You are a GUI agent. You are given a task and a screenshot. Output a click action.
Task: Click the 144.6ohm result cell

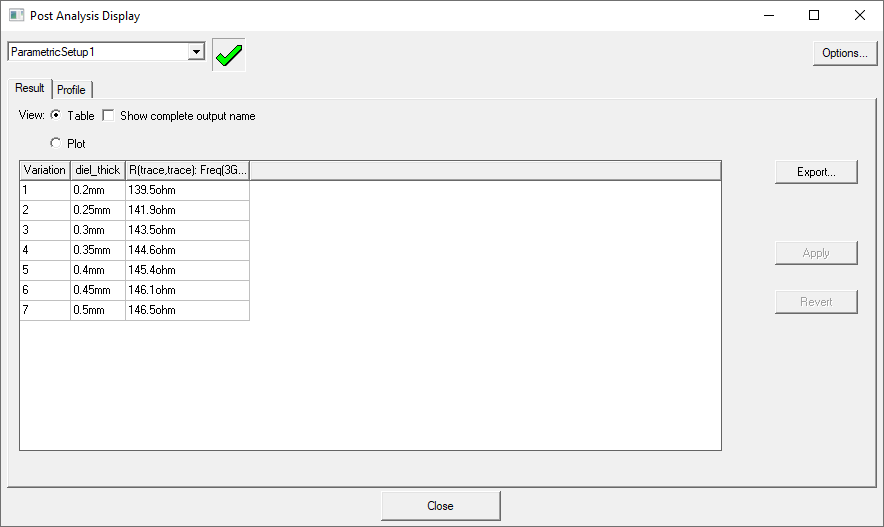187,250
